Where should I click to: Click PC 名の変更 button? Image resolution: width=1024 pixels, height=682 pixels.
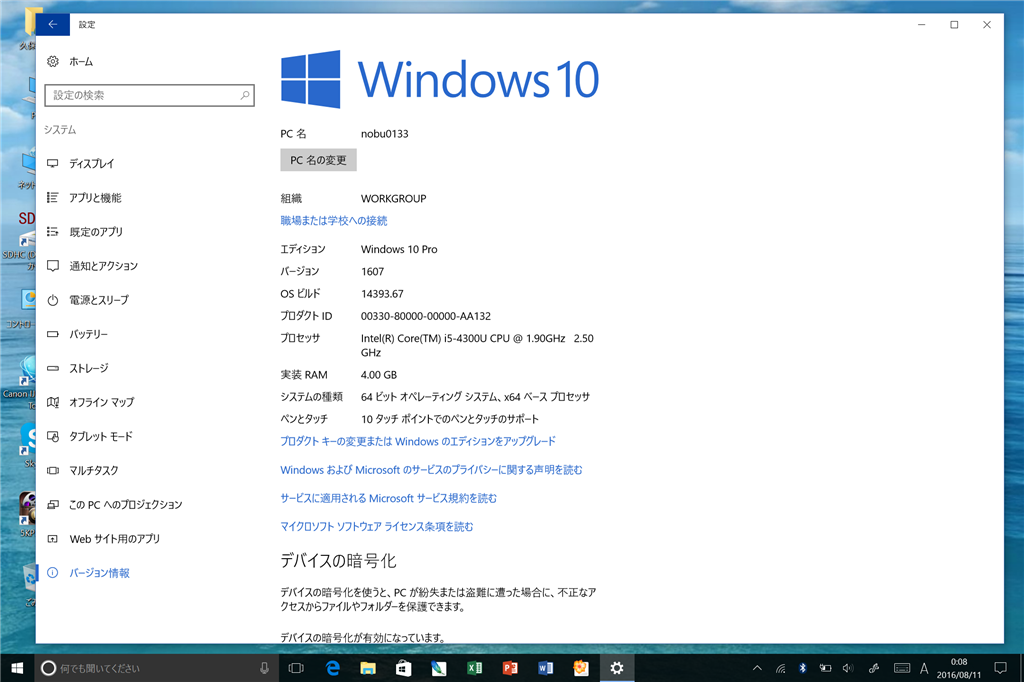(318, 160)
